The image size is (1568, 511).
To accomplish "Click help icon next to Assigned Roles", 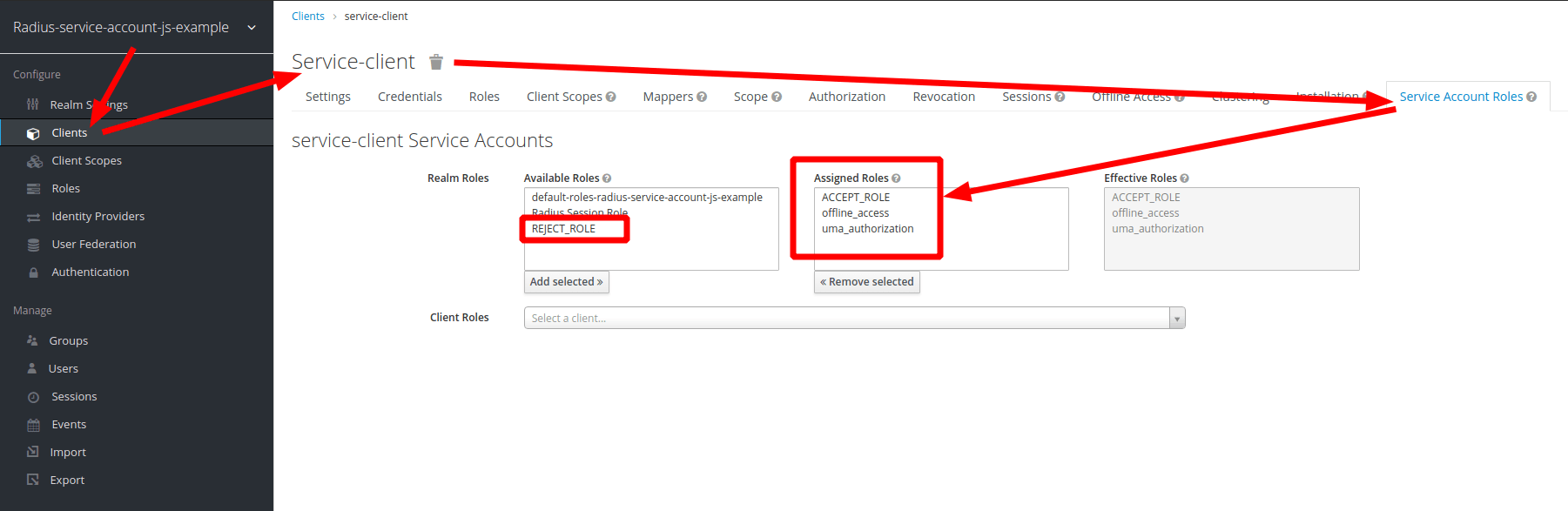I will 896,178.
